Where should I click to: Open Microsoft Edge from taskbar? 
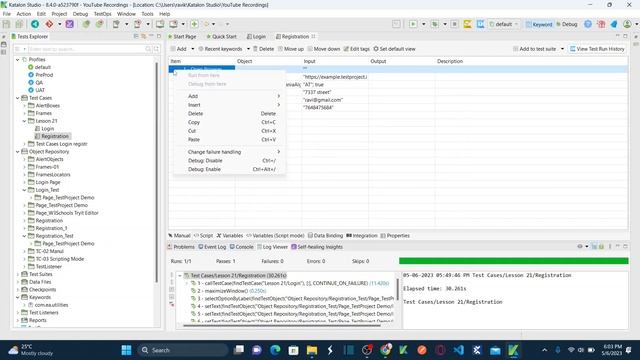click(275, 350)
